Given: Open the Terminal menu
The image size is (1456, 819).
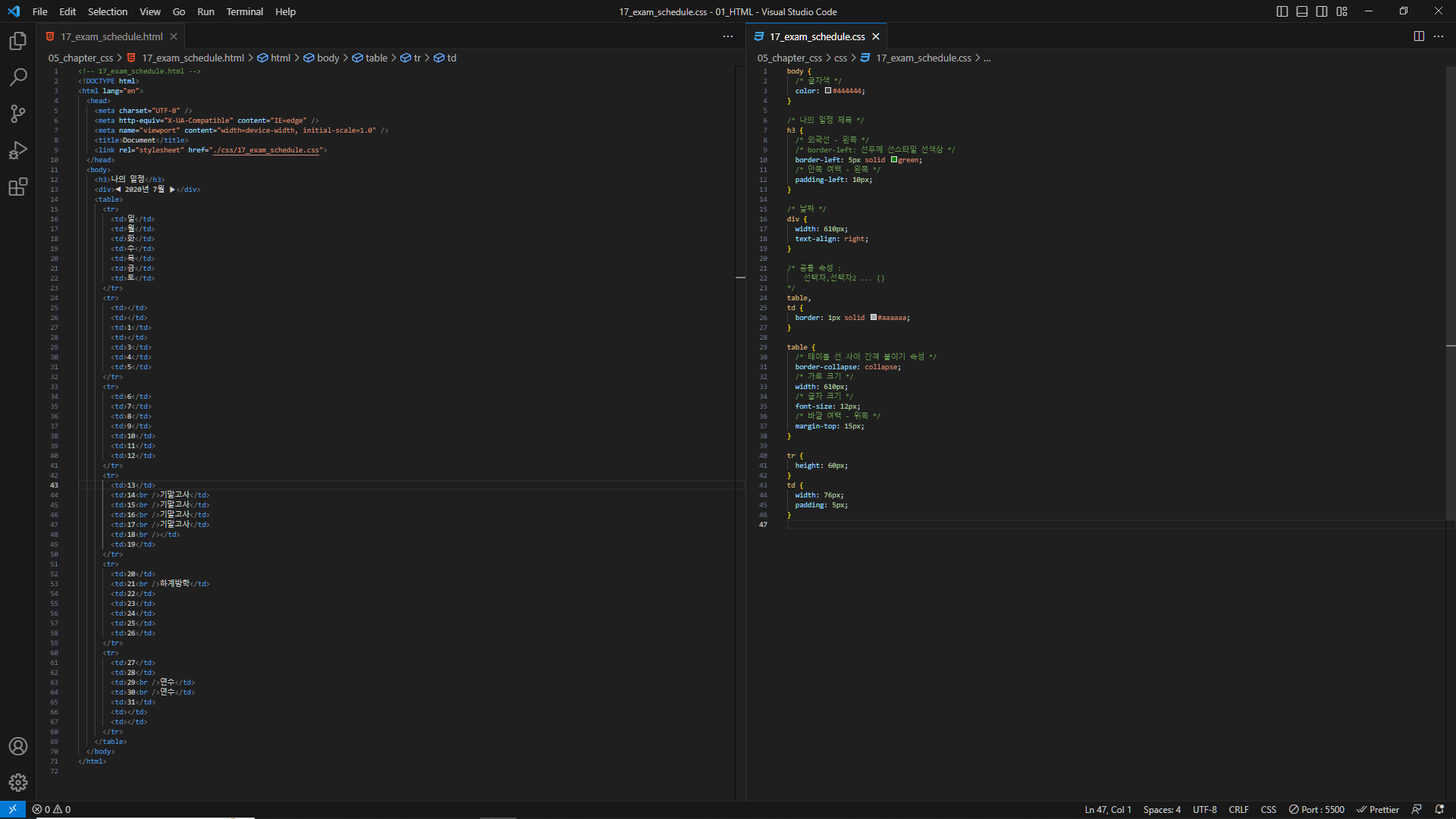Looking at the screenshot, I should tap(244, 11).
